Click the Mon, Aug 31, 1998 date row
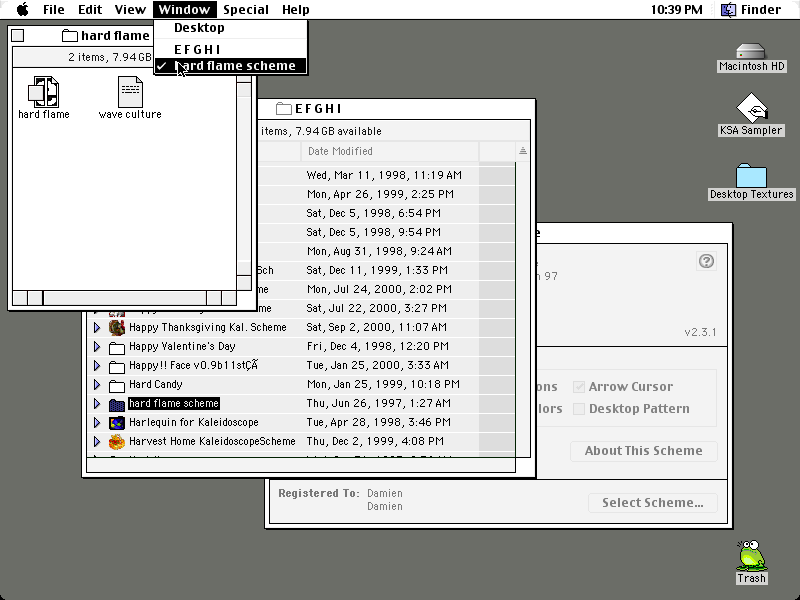This screenshot has height=600, width=800. click(x=379, y=252)
